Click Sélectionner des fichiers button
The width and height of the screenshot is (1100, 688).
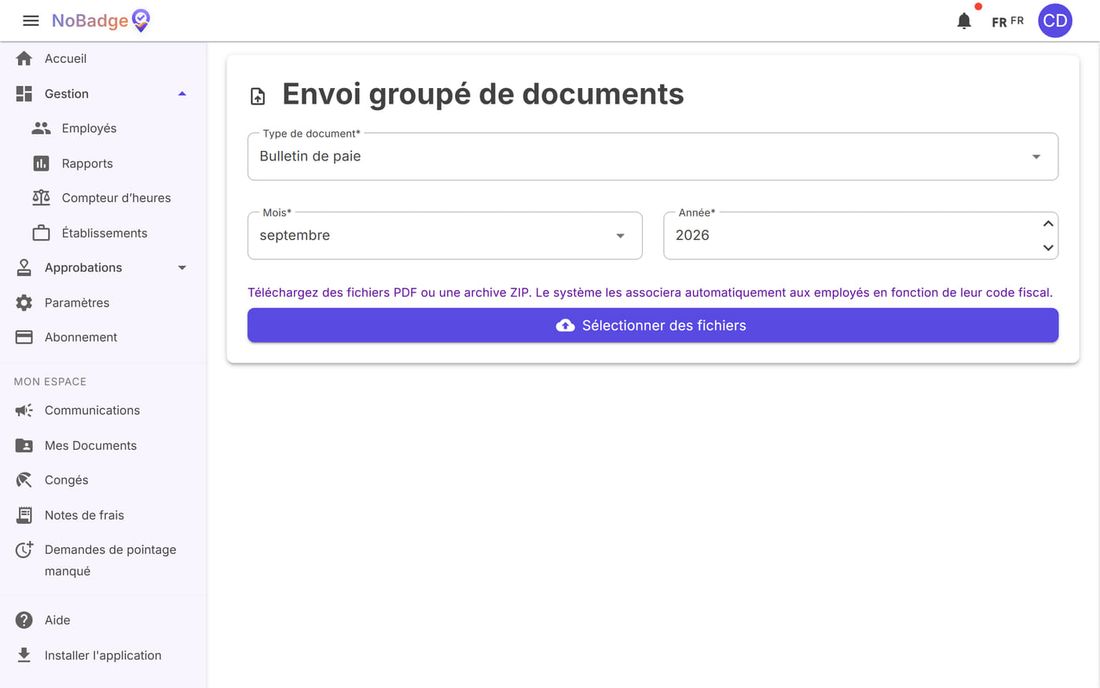(x=652, y=325)
